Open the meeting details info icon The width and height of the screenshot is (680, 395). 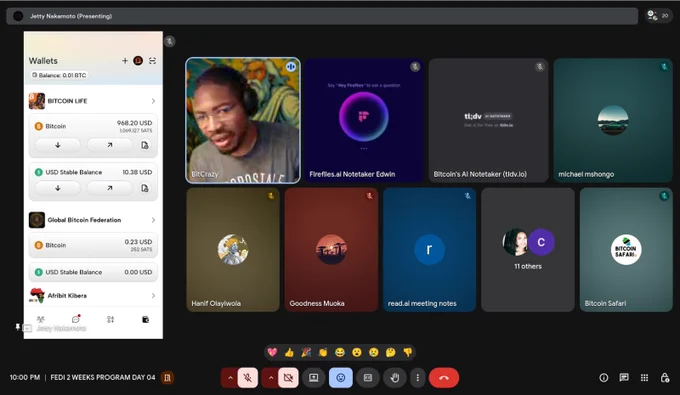tap(604, 378)
